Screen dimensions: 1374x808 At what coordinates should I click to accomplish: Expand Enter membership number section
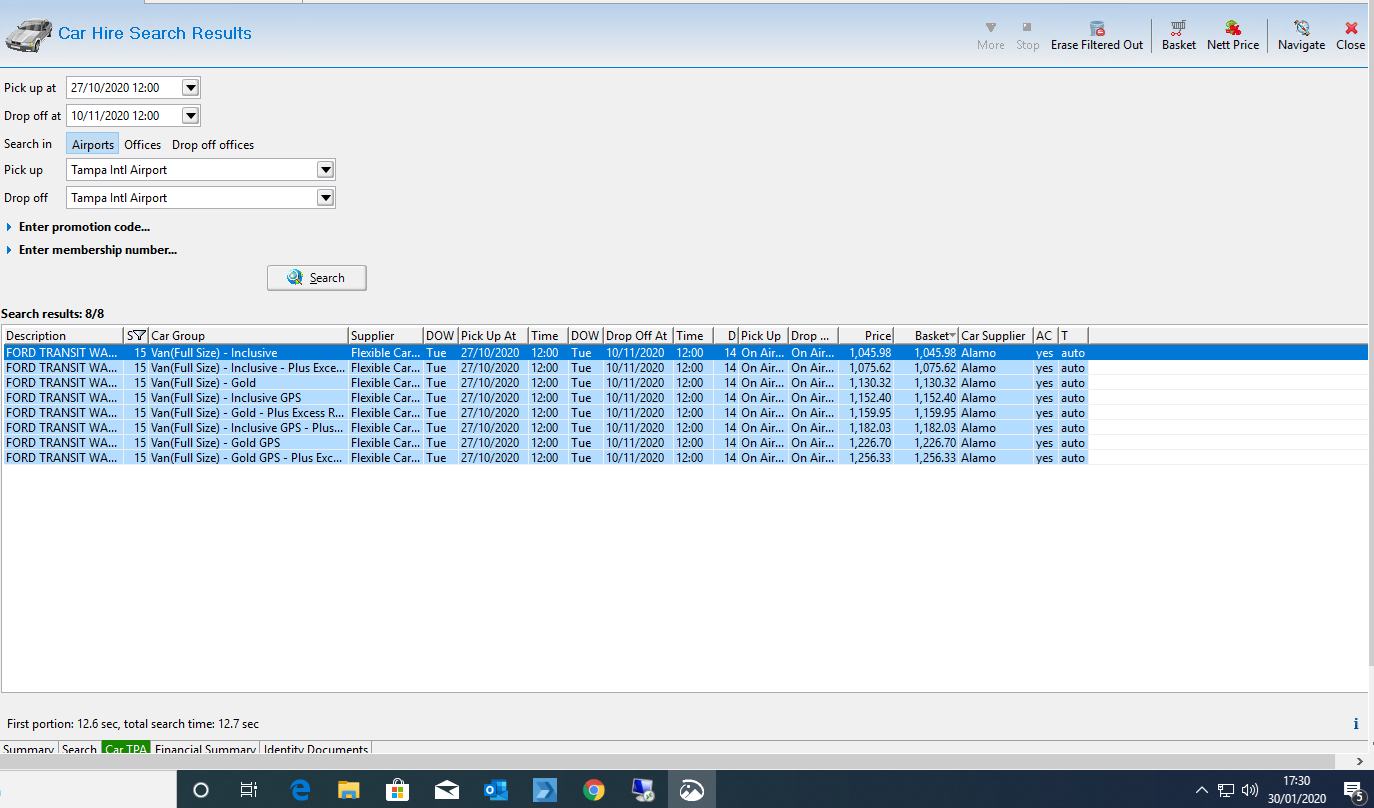point(91,250)
